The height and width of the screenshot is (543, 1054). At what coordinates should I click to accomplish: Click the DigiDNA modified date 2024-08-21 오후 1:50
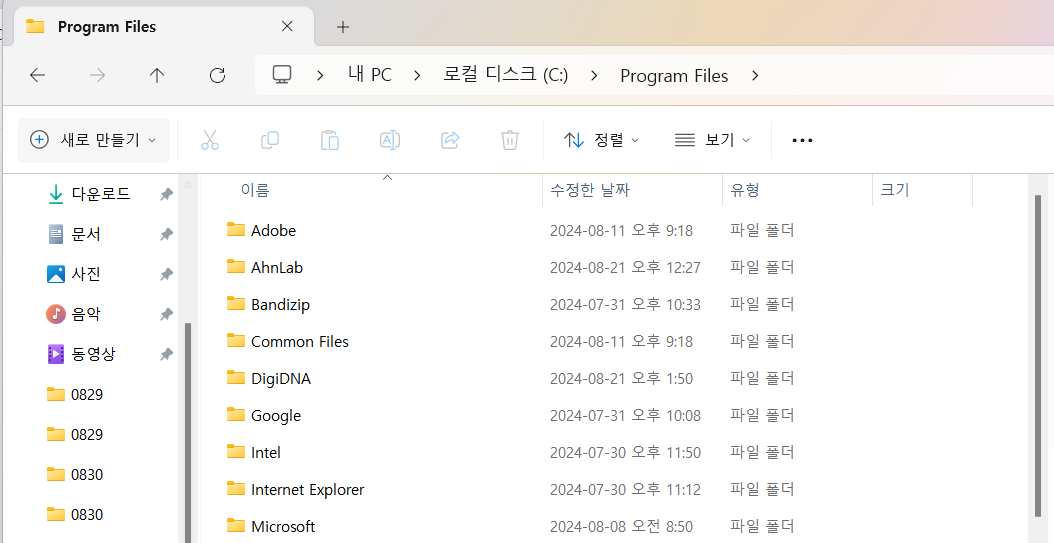[x=621, y=378]
